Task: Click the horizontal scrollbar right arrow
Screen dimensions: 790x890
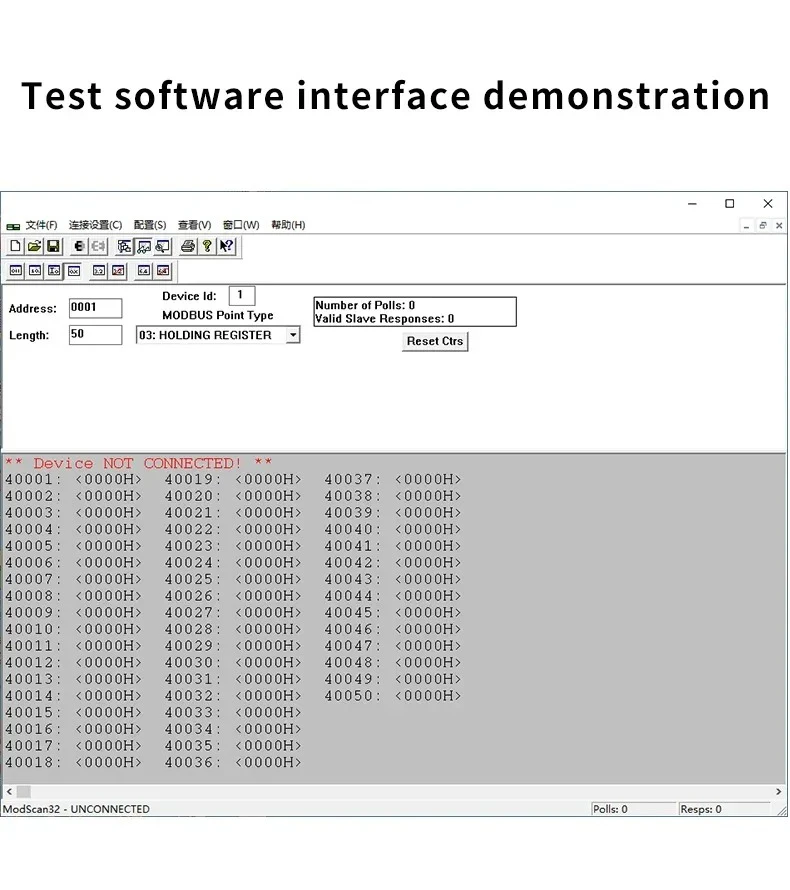Action: pyautogui.click(x=779, y=791)
